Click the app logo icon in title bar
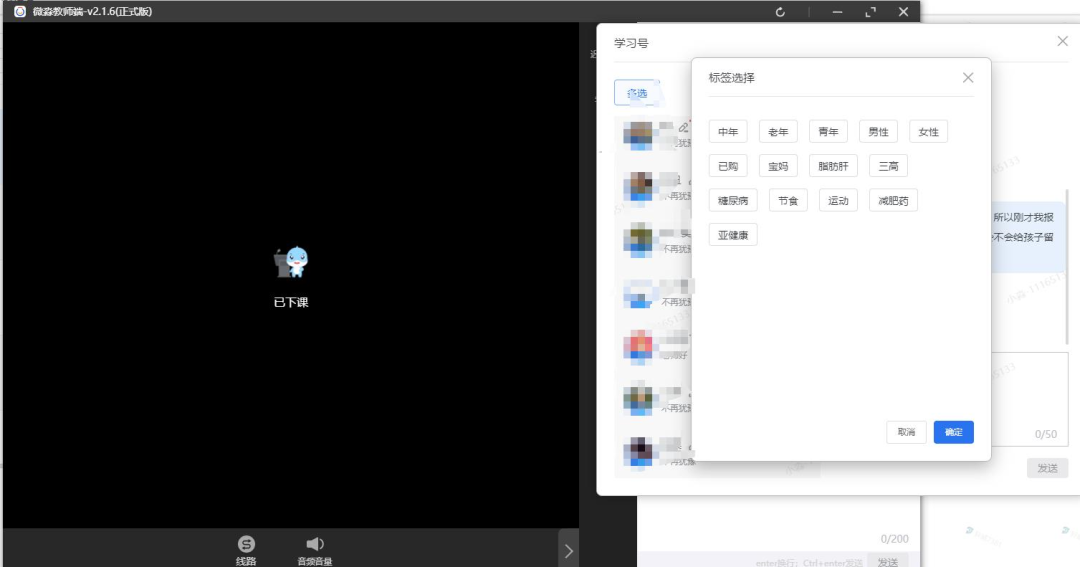Image resolution: width=1080 pixels, height=567 pixels. tap(19, 12)
